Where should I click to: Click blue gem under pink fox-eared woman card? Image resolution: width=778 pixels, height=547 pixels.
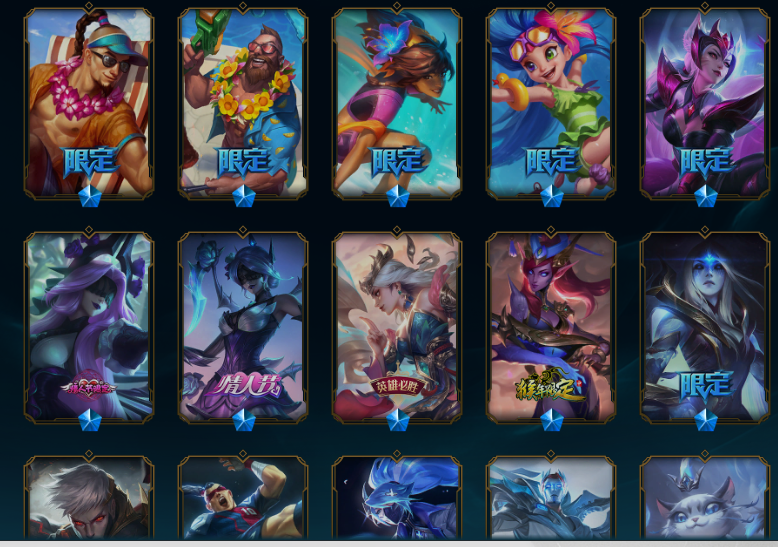click(x=706, y=197)
